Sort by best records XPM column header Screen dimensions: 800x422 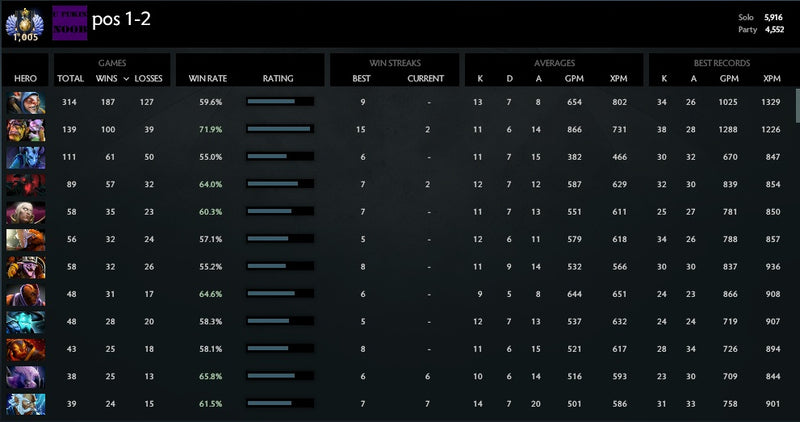771,78
